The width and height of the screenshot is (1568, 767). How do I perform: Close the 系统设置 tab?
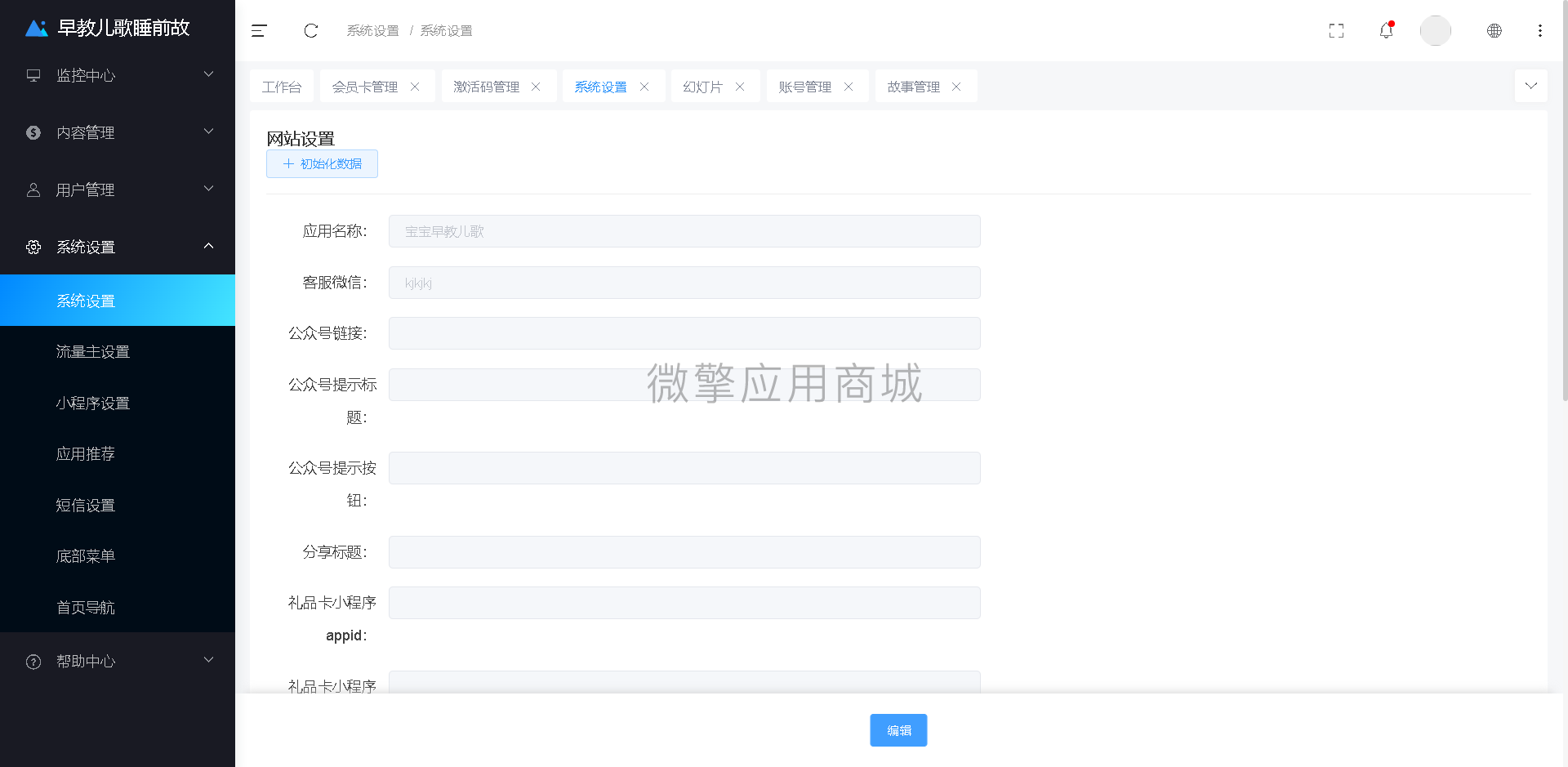tap(644, 87)
